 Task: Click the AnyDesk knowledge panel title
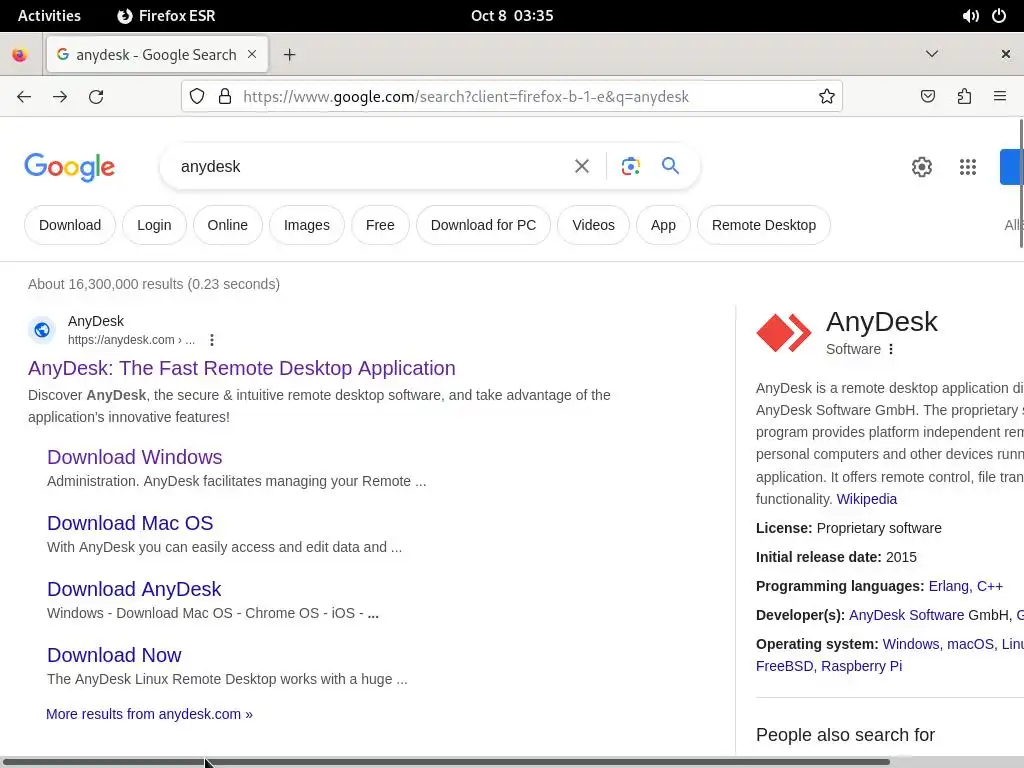pyautogui.click(x=882, y=322)
